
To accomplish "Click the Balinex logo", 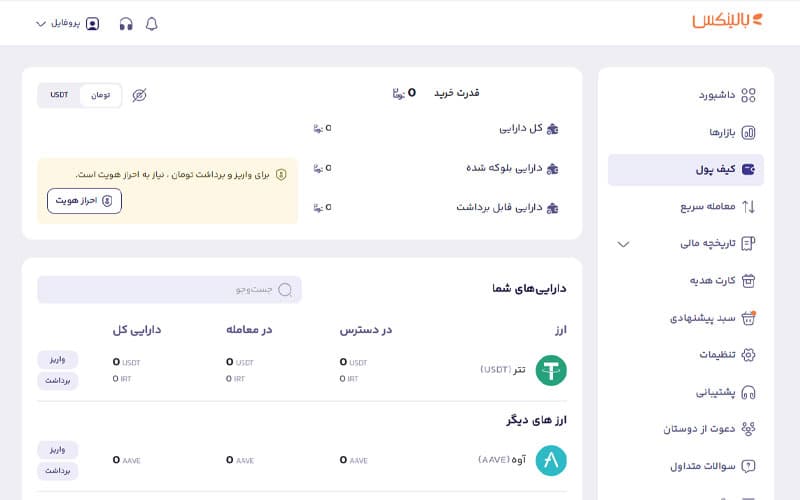I will pos(727,21).
